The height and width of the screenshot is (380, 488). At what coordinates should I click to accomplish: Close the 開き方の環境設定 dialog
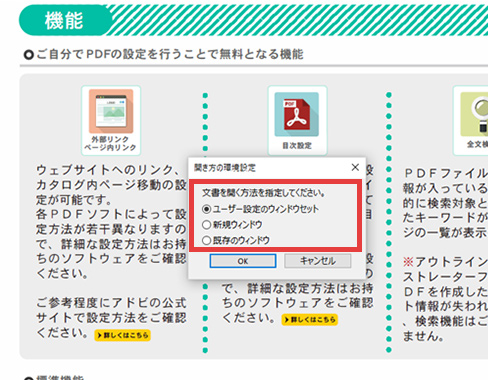pos(355,167)
